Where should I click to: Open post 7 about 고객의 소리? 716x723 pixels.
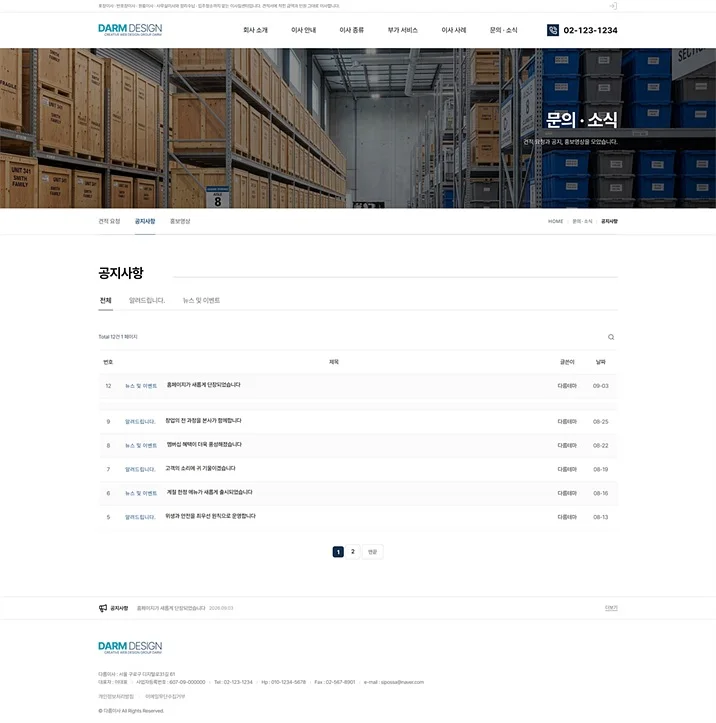click(x=200, y=468)
